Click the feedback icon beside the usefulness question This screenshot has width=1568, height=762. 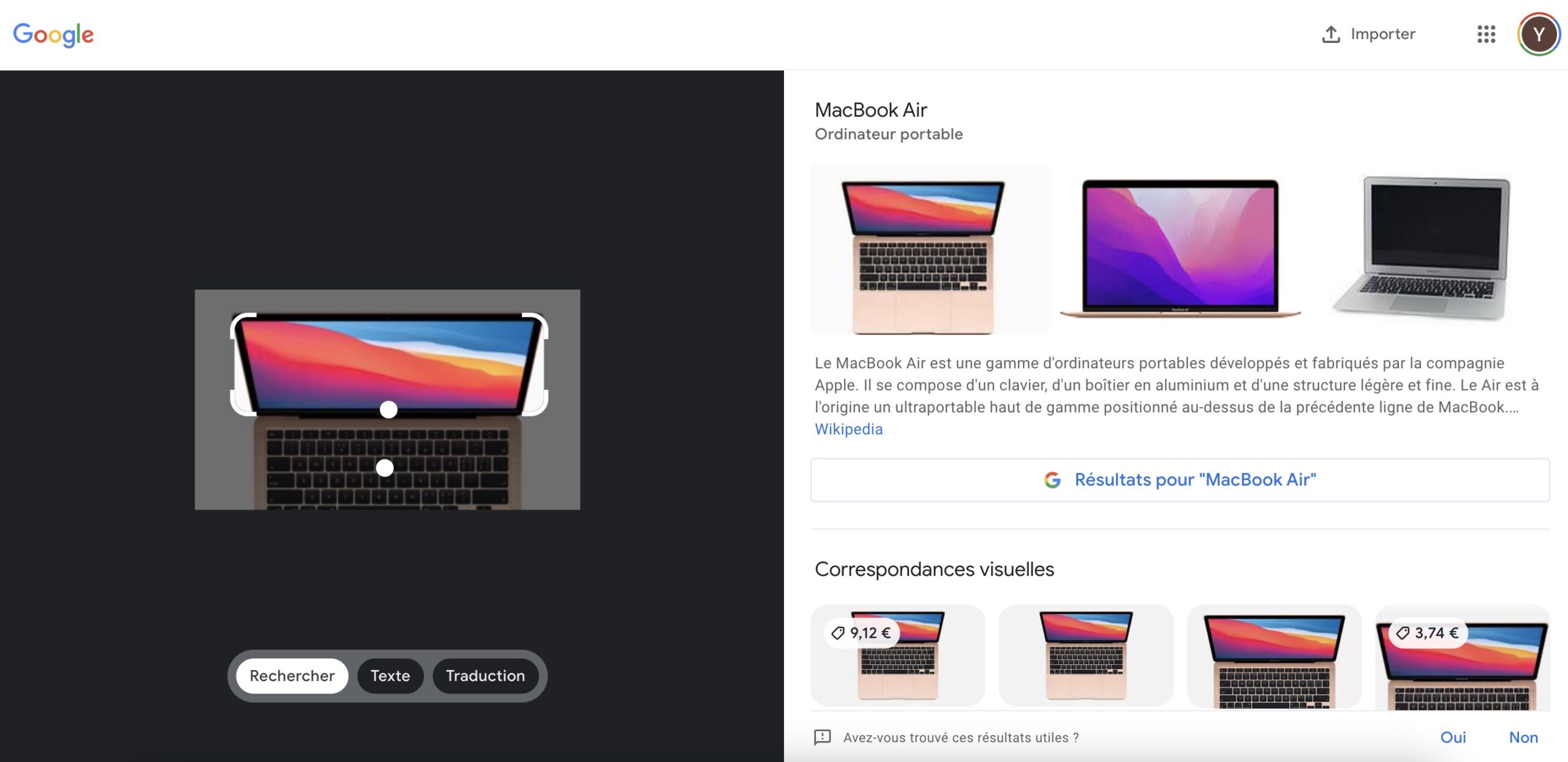(x=822, y=737)
